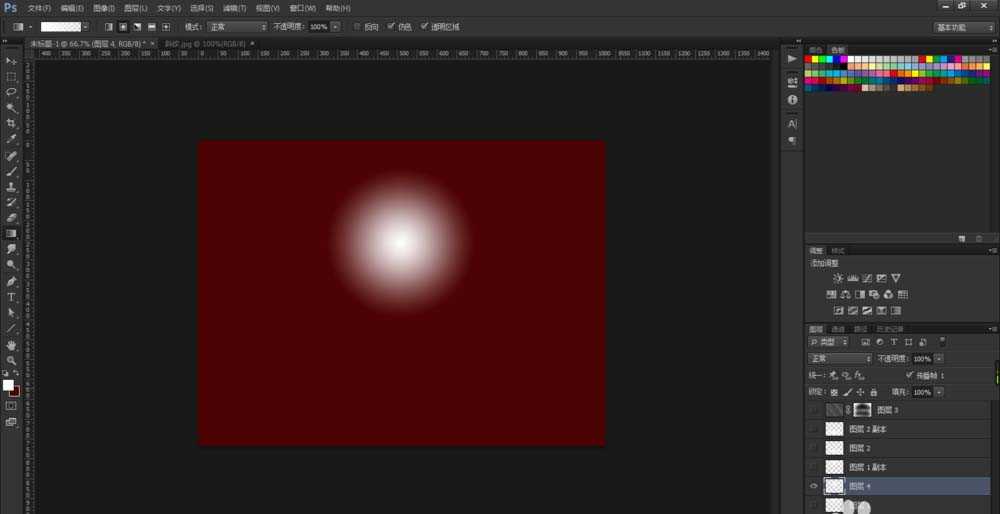Viewport: 1000px width, 514px height.
Task: Select the Zoom magnifier tool
Action: click(x=11, y=360)
